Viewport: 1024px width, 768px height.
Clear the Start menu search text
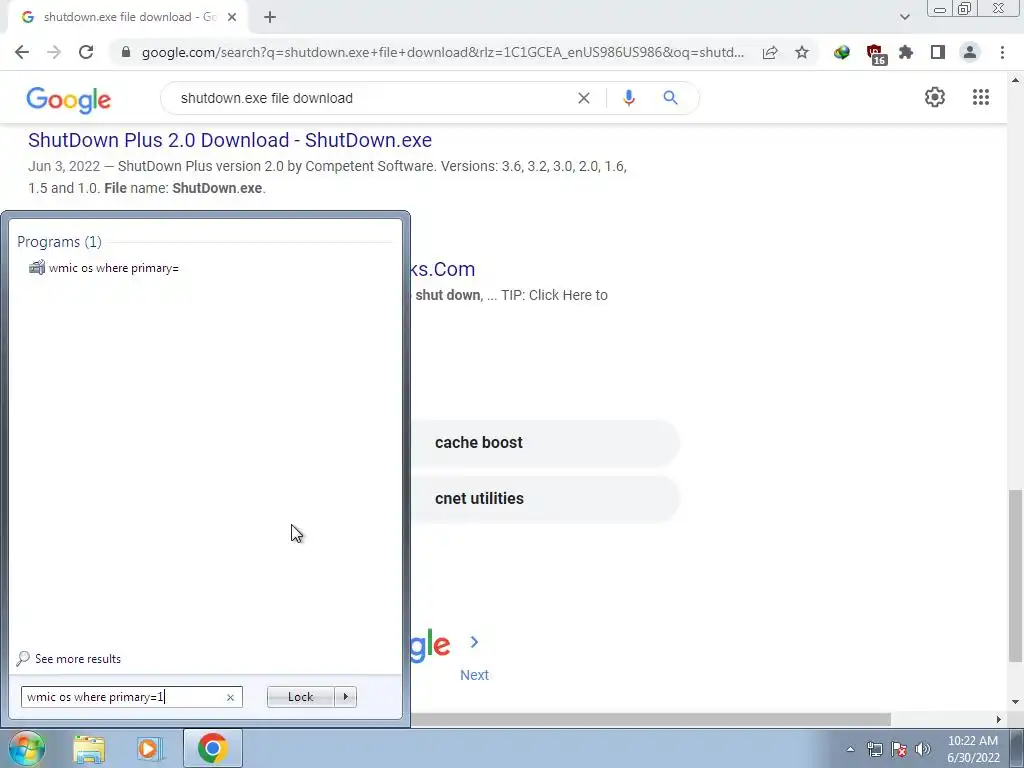[x=230, y=697]
